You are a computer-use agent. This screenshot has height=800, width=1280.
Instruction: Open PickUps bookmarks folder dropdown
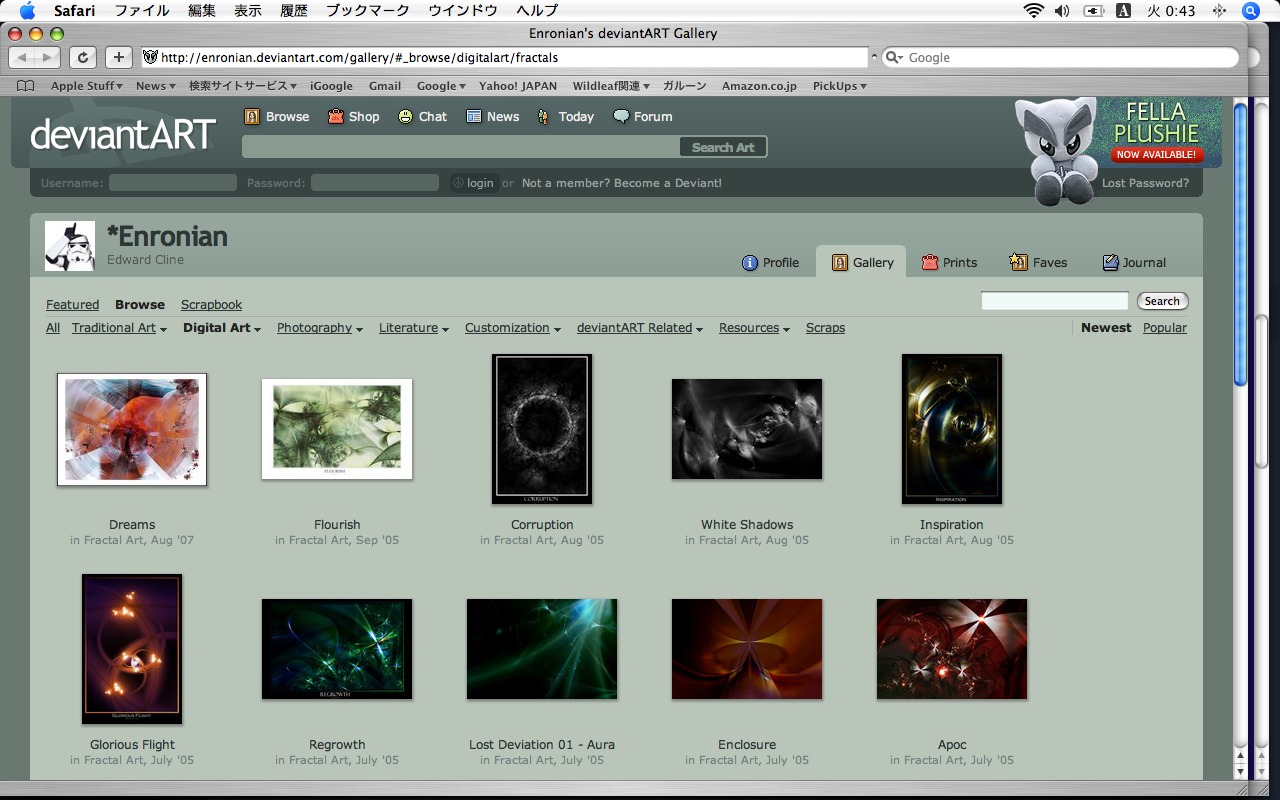point(840,86)
